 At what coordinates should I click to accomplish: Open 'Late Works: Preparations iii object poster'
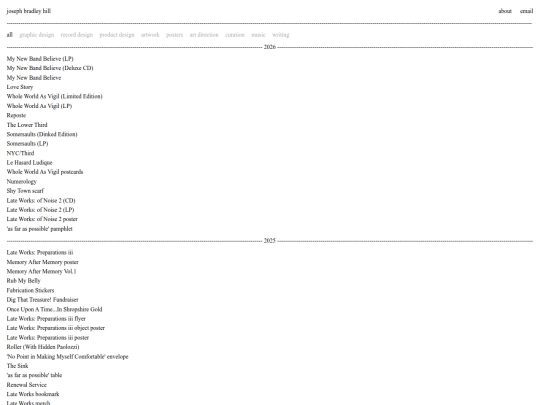(56, 328)
